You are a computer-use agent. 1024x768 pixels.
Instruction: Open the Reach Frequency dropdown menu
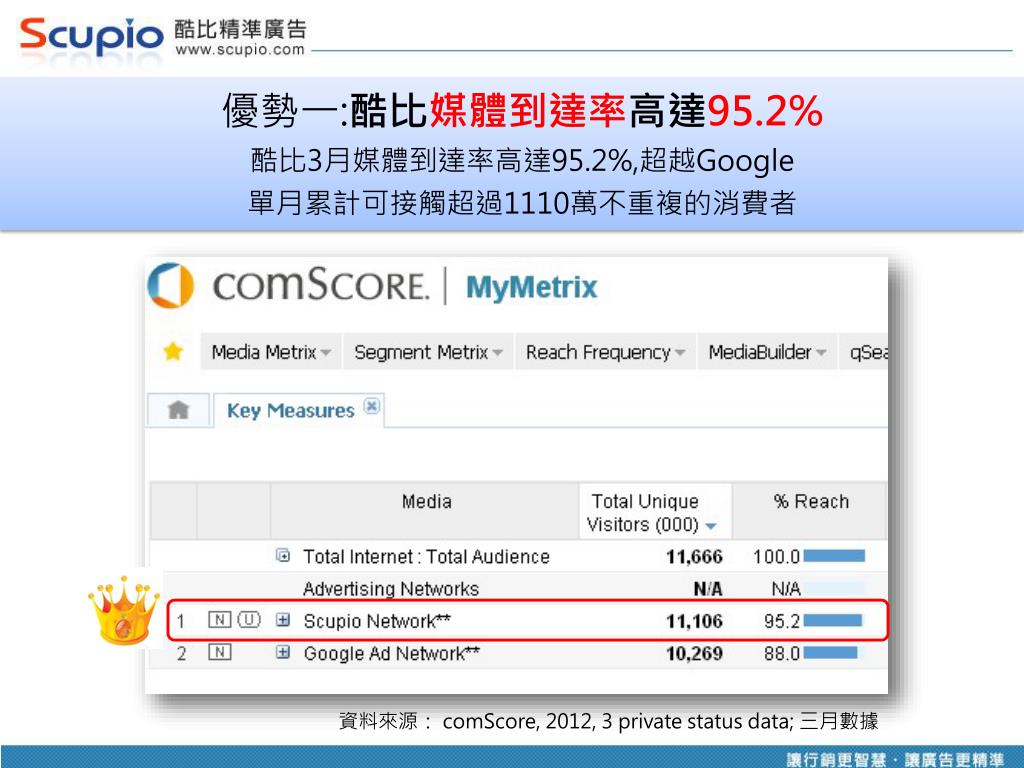pyautogui.click(x=605, y=352)
